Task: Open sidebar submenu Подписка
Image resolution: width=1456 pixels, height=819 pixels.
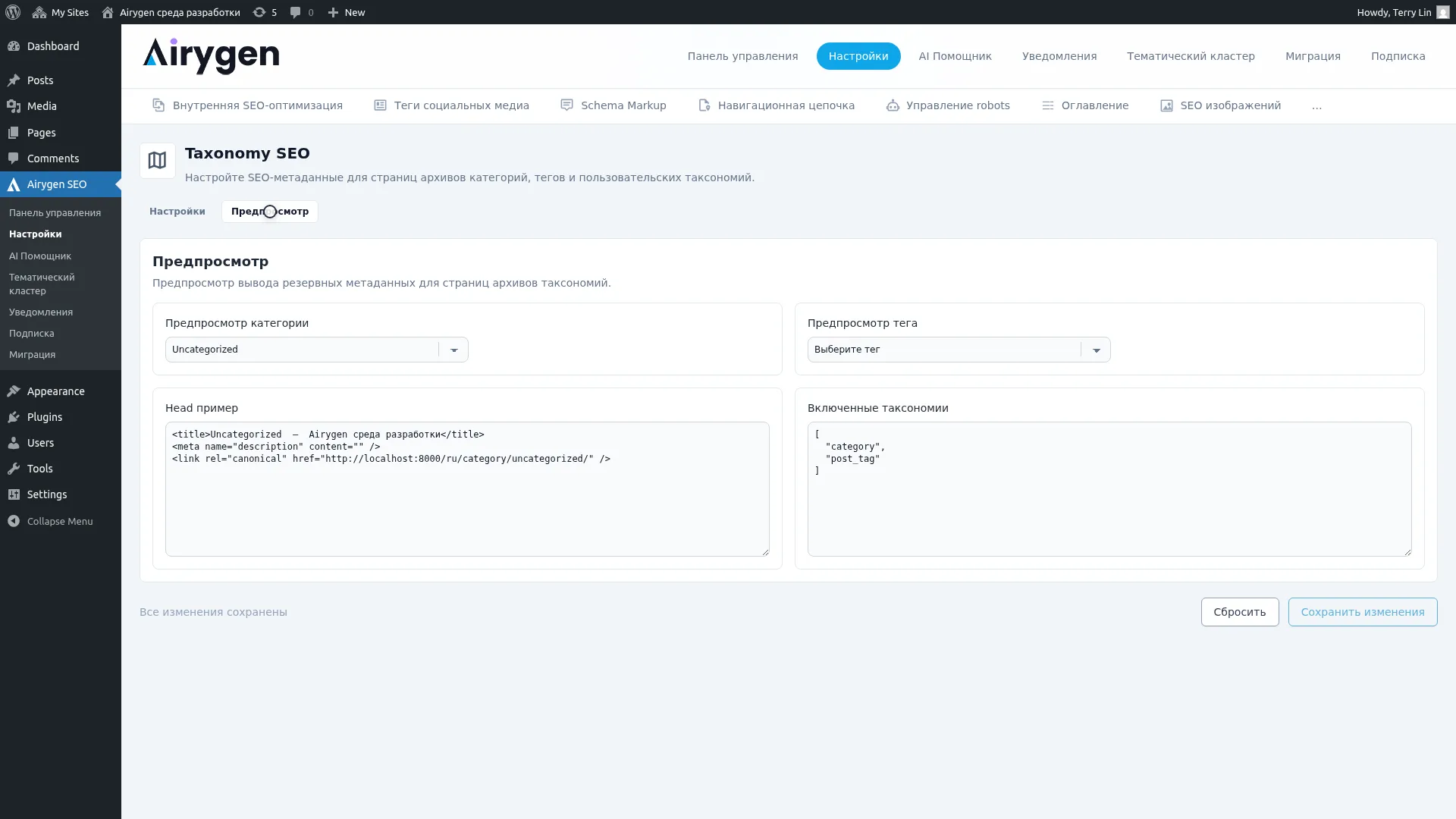Action: click(32, 334)
